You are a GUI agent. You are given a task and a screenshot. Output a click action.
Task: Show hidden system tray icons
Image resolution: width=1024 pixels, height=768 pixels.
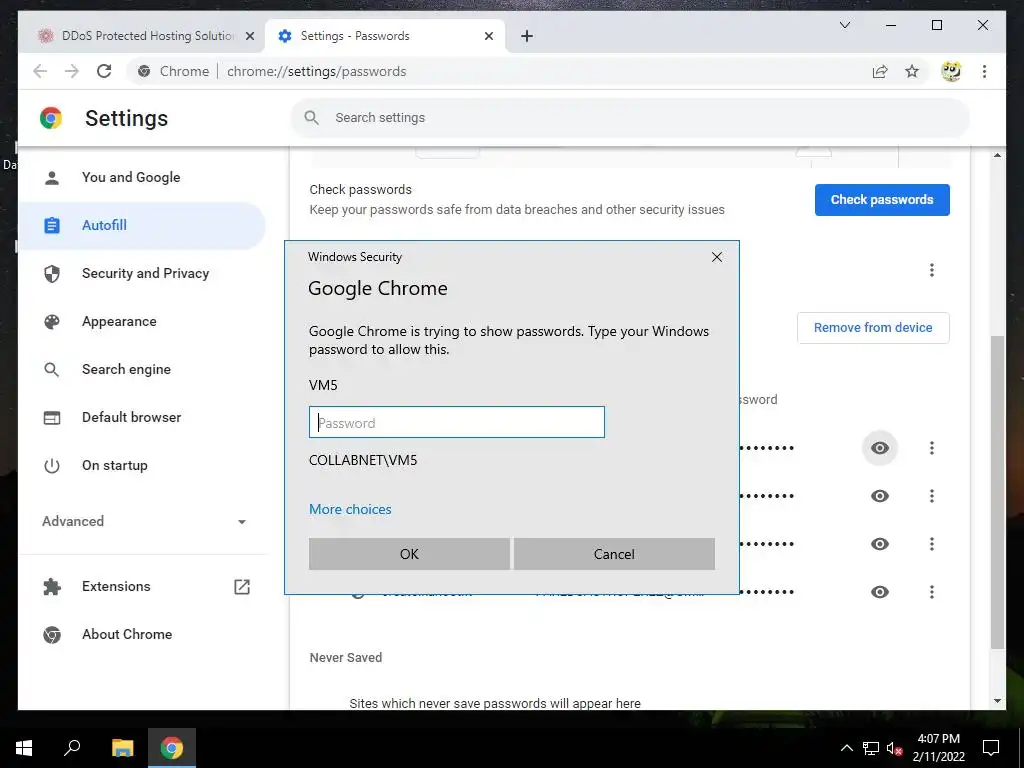coord(846,748)
